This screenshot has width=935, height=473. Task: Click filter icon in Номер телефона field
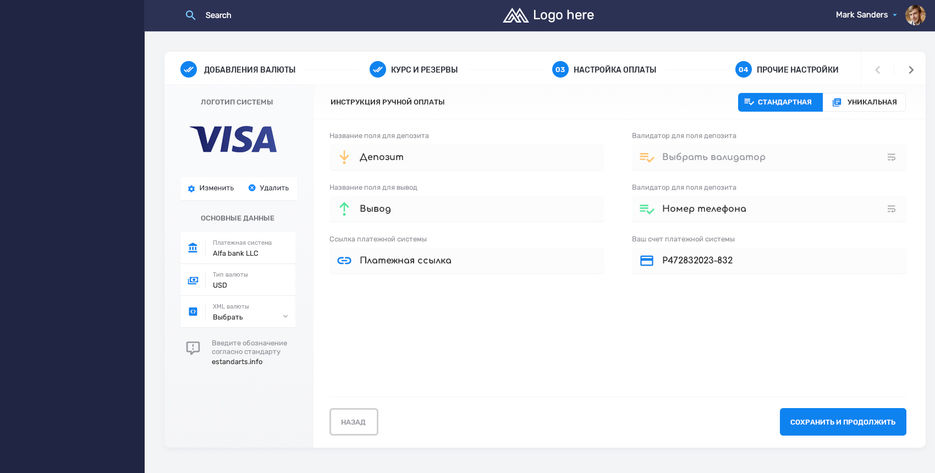click(x=891, y=209)
